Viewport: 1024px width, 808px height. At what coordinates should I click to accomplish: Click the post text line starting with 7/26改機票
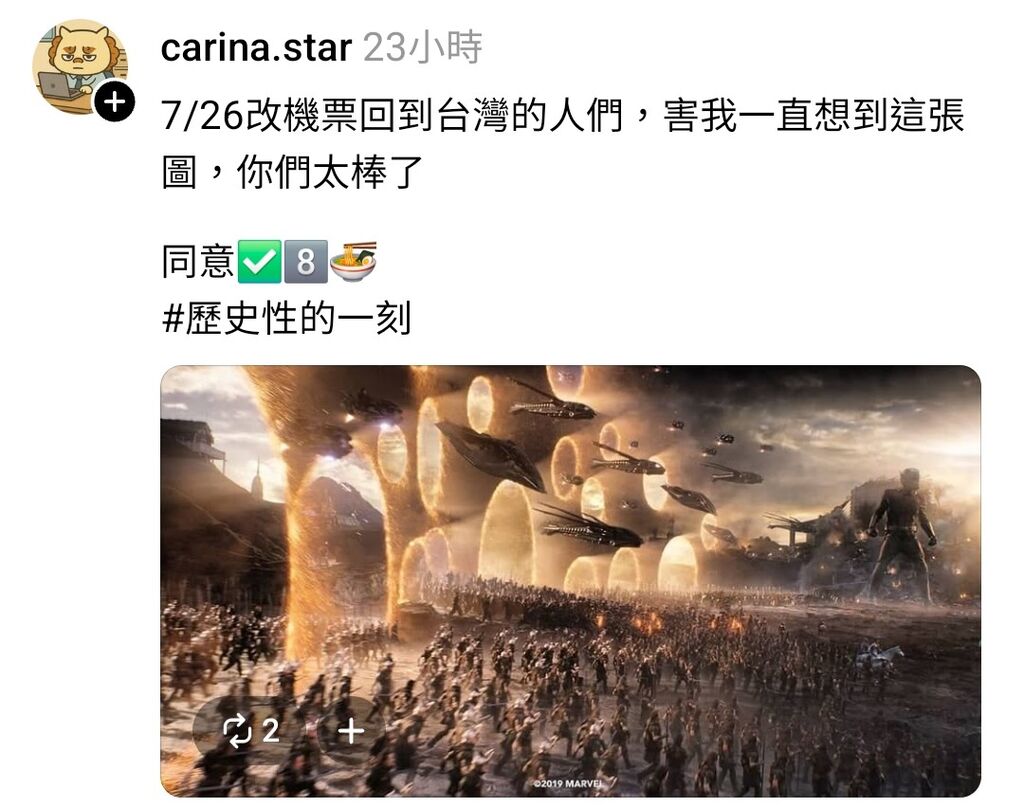(x=562, y=116)
